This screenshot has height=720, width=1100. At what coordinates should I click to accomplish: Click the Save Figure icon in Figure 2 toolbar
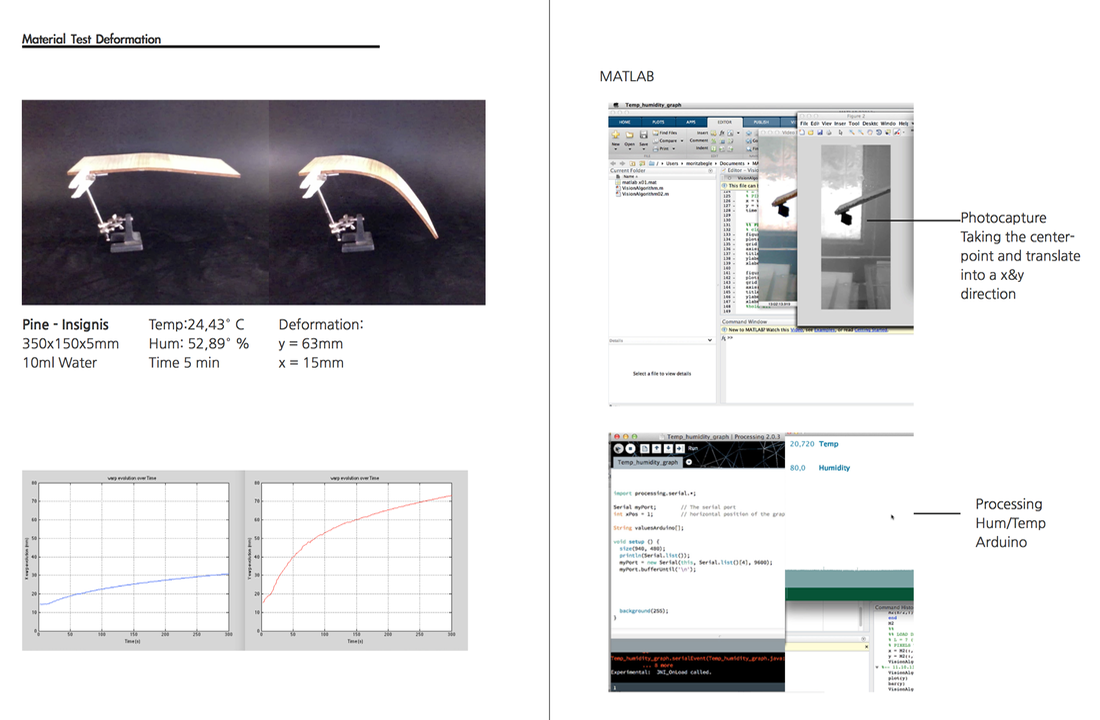[819, 132]
